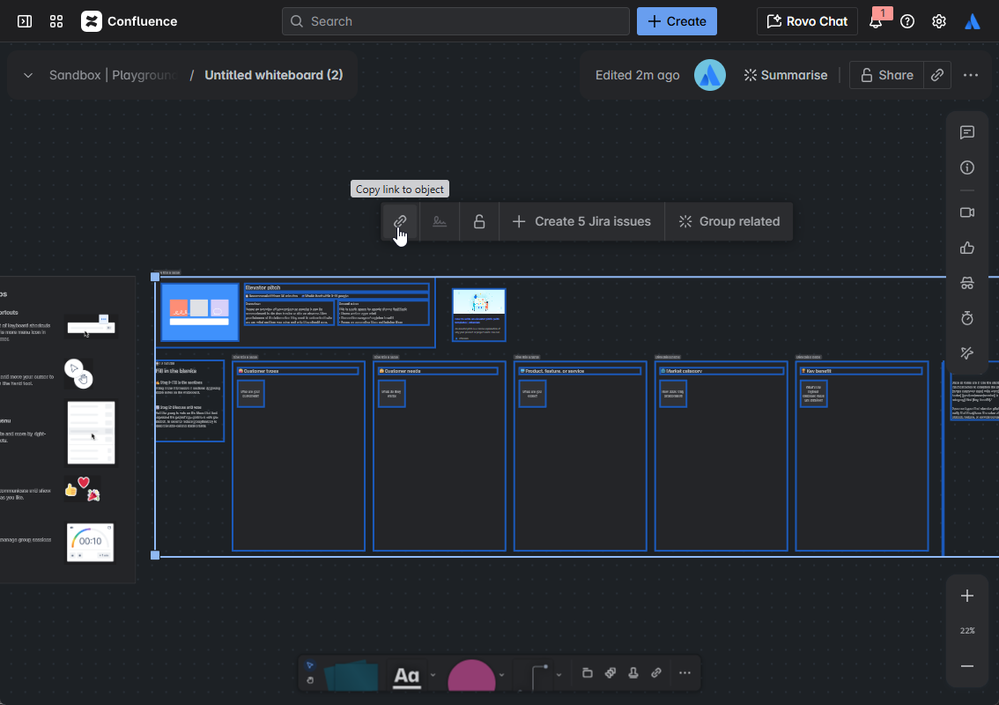The width and height of the screenshot is (999, 705).
Task: Open the stamp tool
Action: (x=633, y=673)
